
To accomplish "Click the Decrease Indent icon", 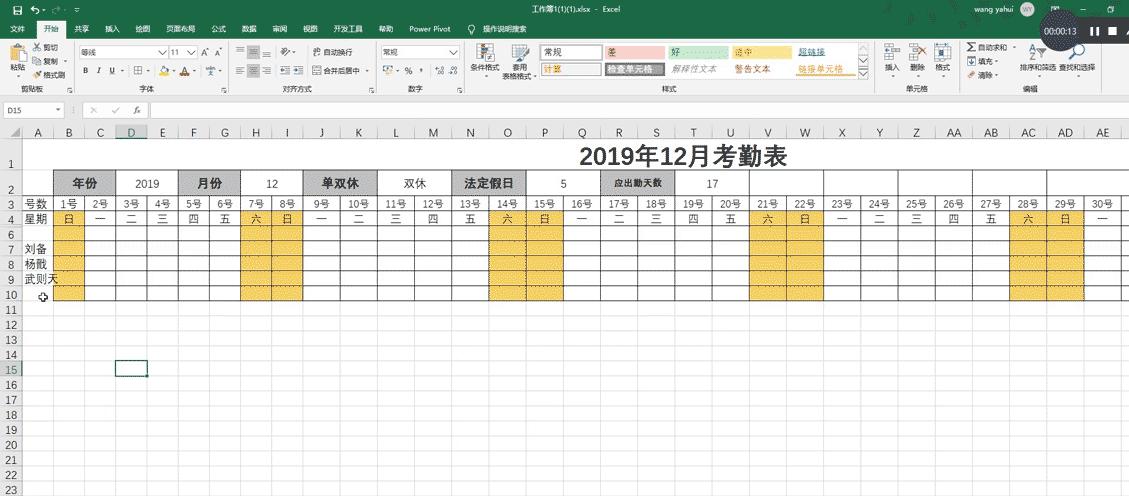I will click(x=283, y=71).
